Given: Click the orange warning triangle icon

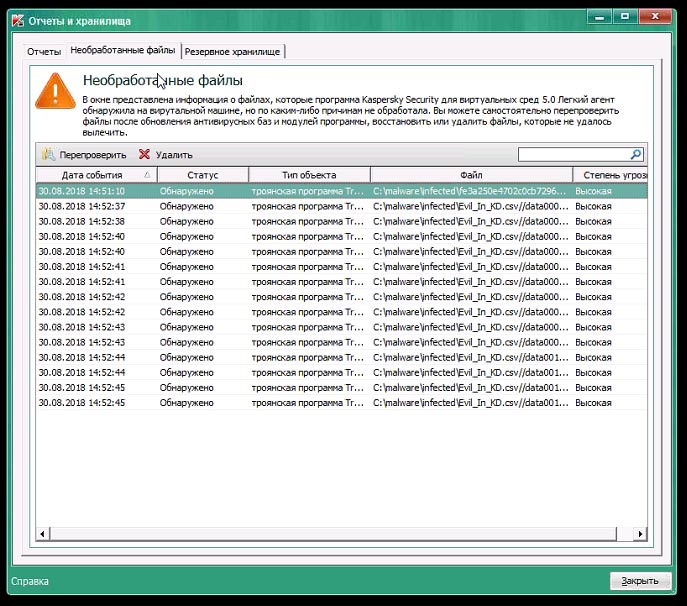Looking at the screenshot, I should coord(55,91).
